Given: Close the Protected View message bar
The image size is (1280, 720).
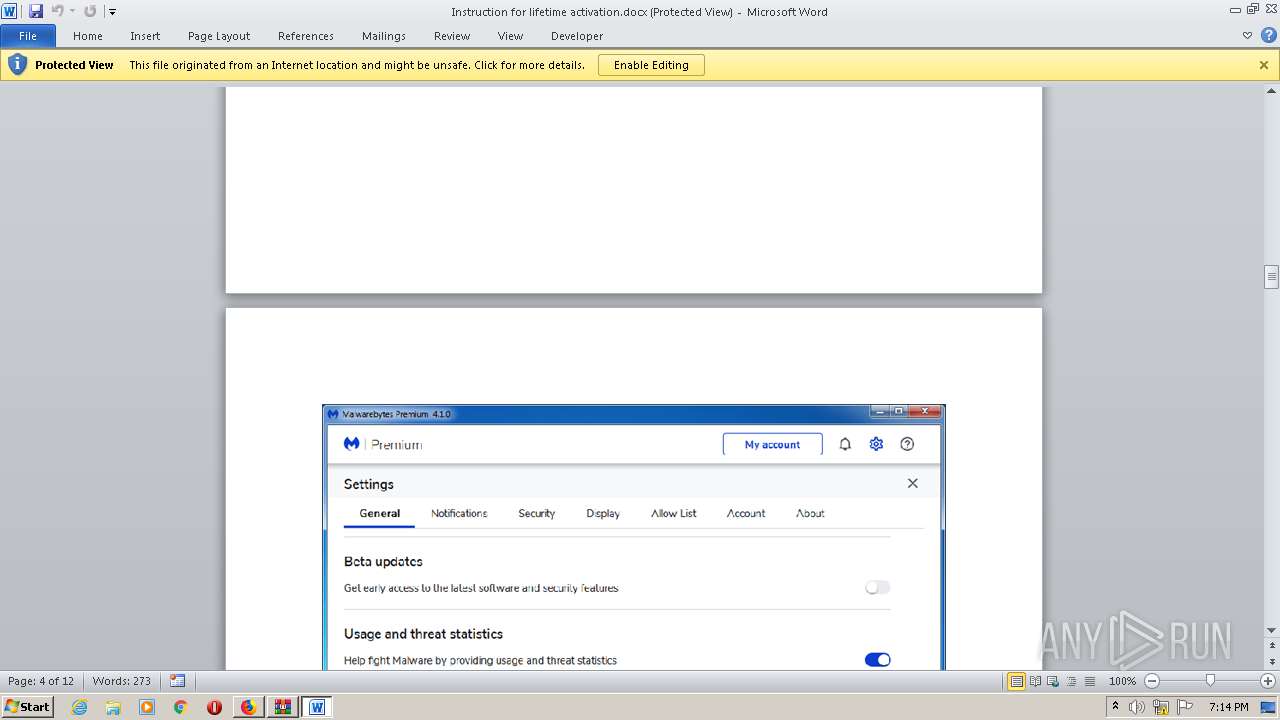Looking at the screenshot, I should click(x=1264, y=65).
